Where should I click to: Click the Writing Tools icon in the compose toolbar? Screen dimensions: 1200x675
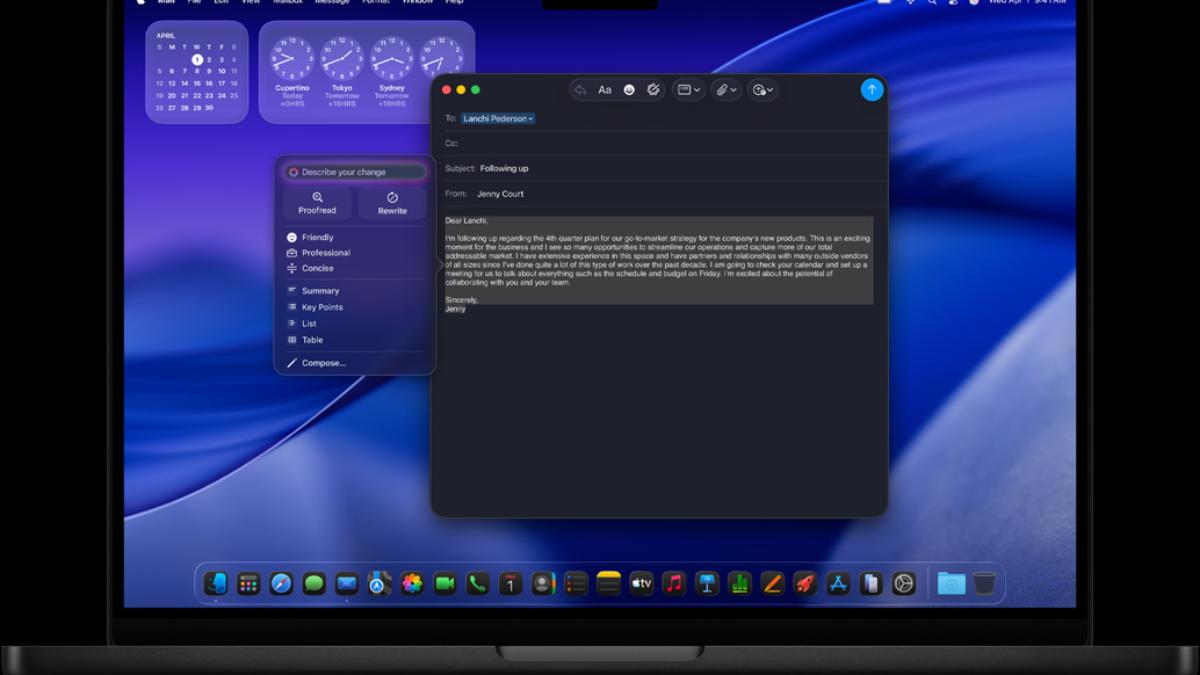pyautogui.click(x=653, y=90)
